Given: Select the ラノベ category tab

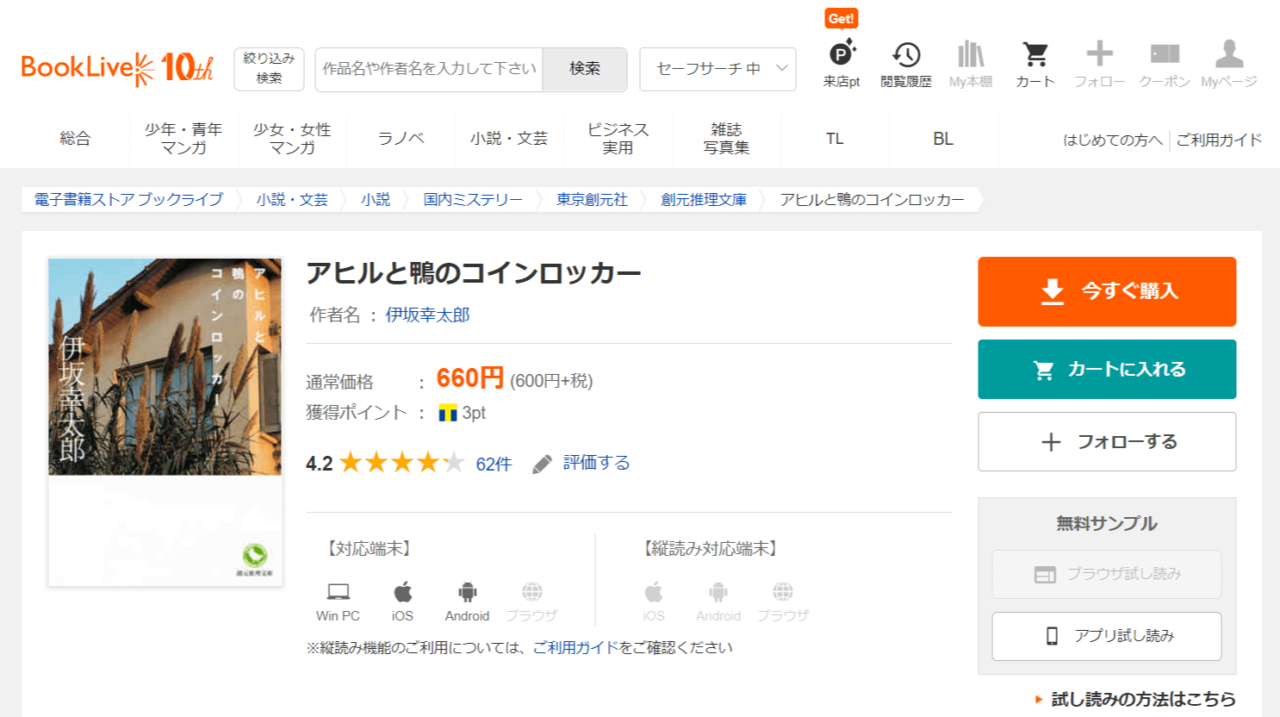Looking at the screenshot, I should 401,139.
